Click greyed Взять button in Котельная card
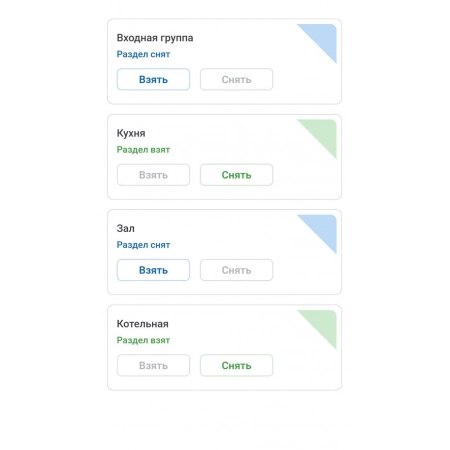The width and height of the screenshot is (450, 450). [x=153, y=365]
